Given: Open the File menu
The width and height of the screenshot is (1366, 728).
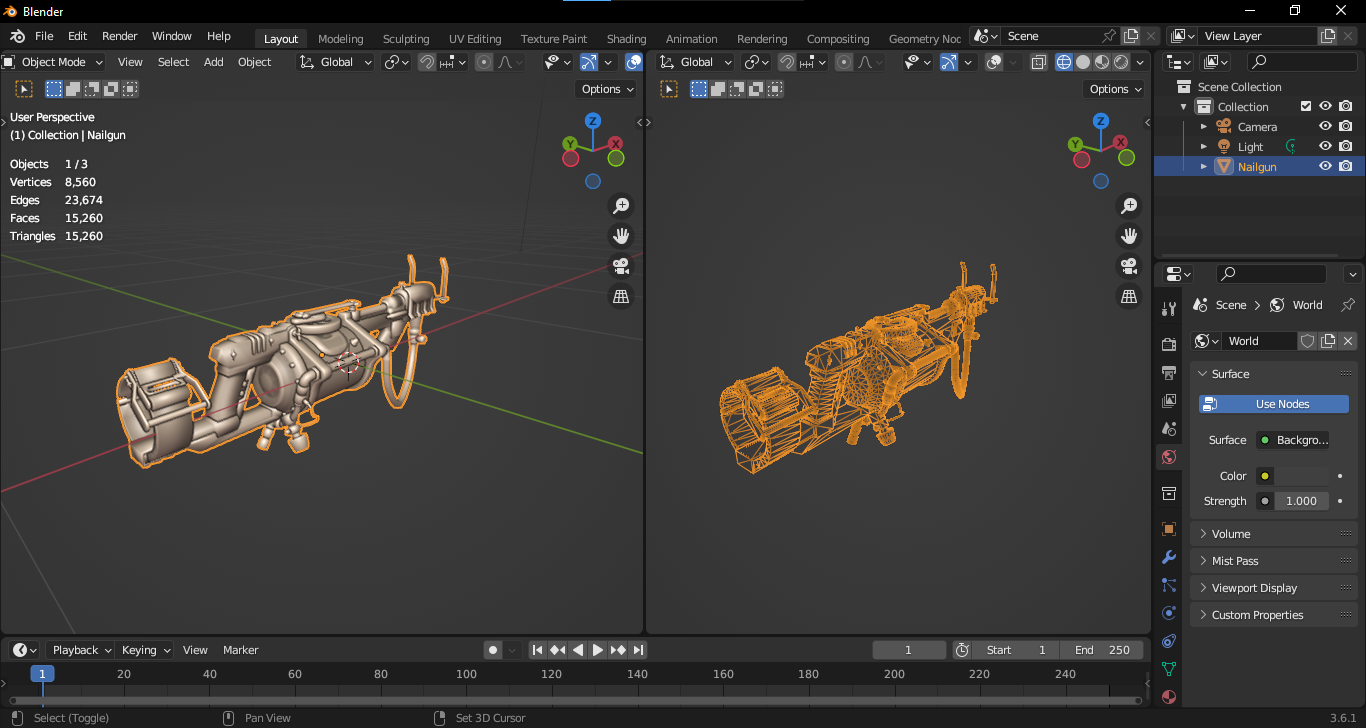Looking at the screenshot, I should tap(44, 36).
